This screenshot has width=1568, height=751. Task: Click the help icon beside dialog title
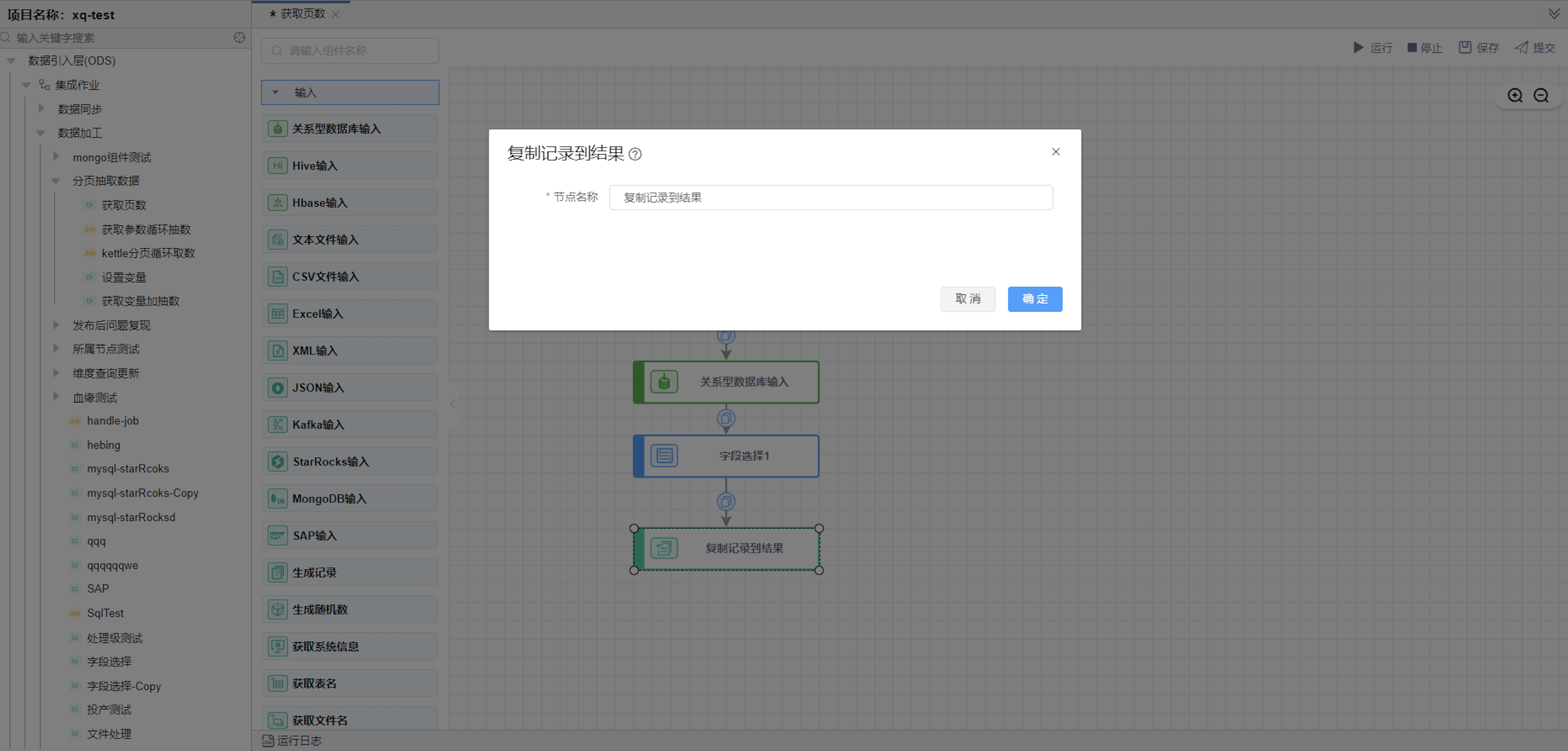point(635,155)
